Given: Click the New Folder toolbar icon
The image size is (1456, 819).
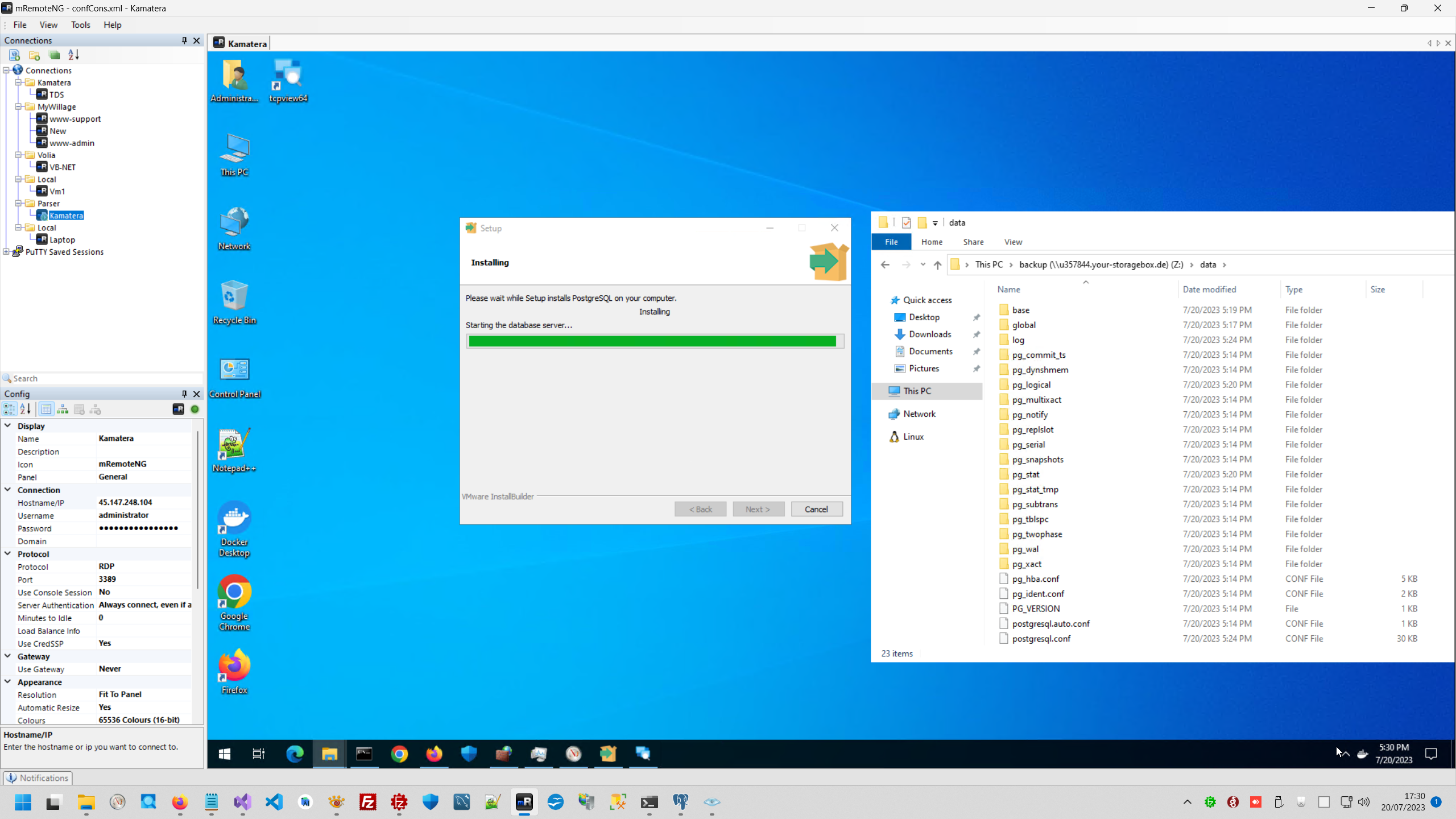Looking at the screenshot, I should (35, 55).
